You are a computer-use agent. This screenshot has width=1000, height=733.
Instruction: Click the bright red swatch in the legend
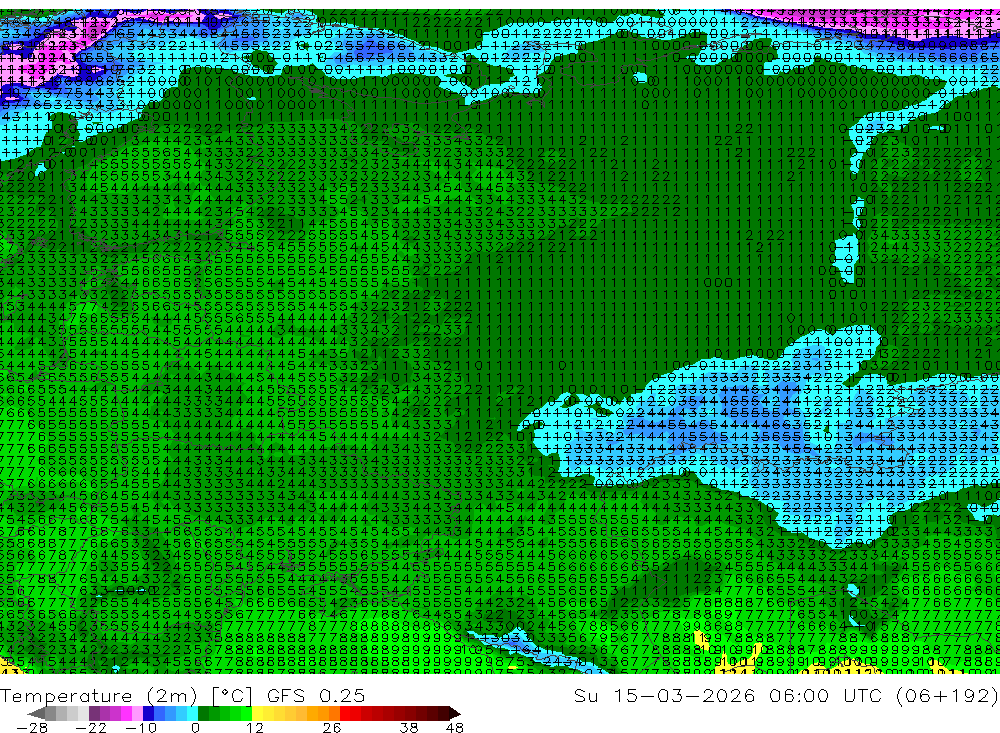(x=345, y=713)
